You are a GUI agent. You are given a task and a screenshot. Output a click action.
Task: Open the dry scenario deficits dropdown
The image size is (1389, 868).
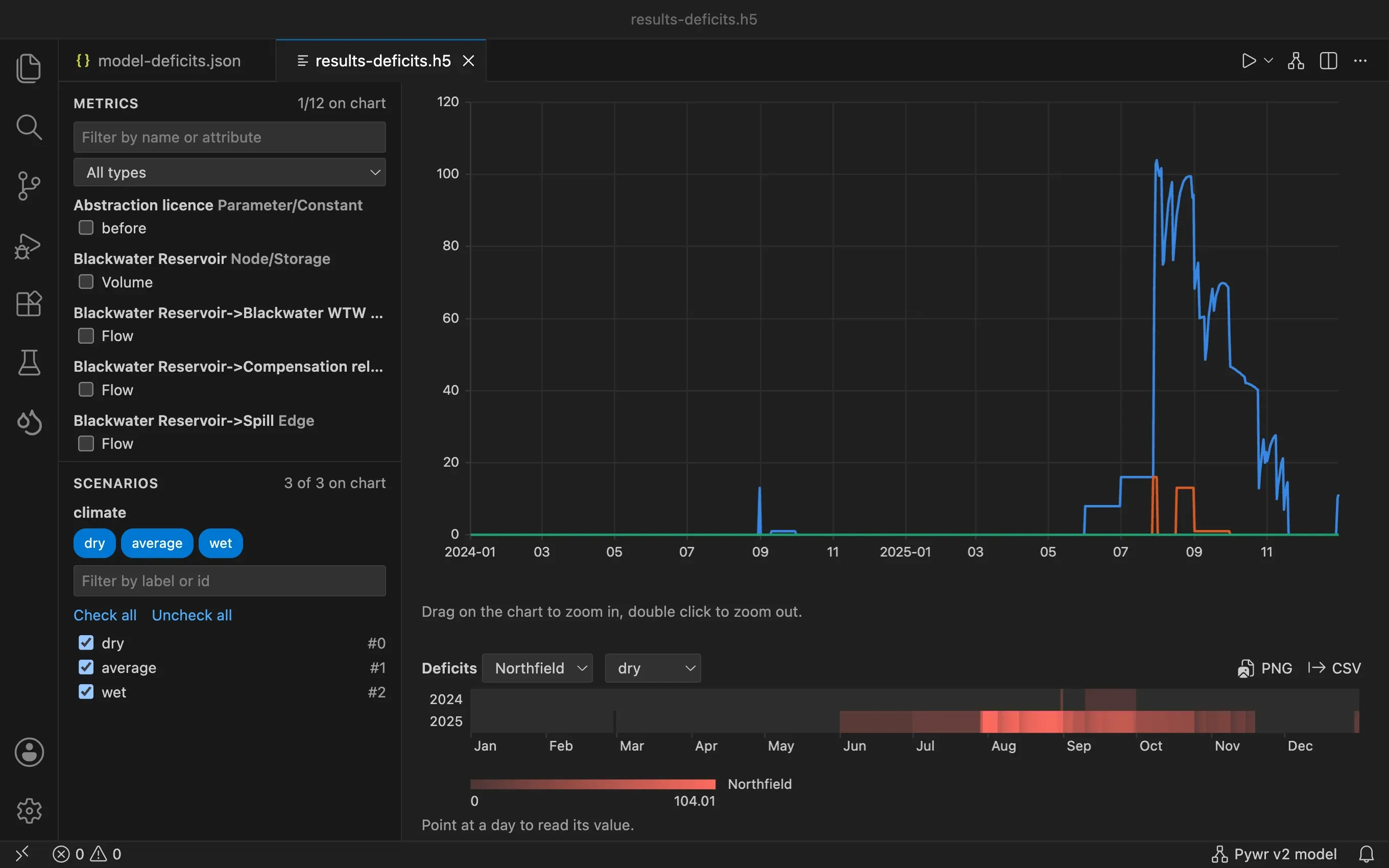coord(653,668)
